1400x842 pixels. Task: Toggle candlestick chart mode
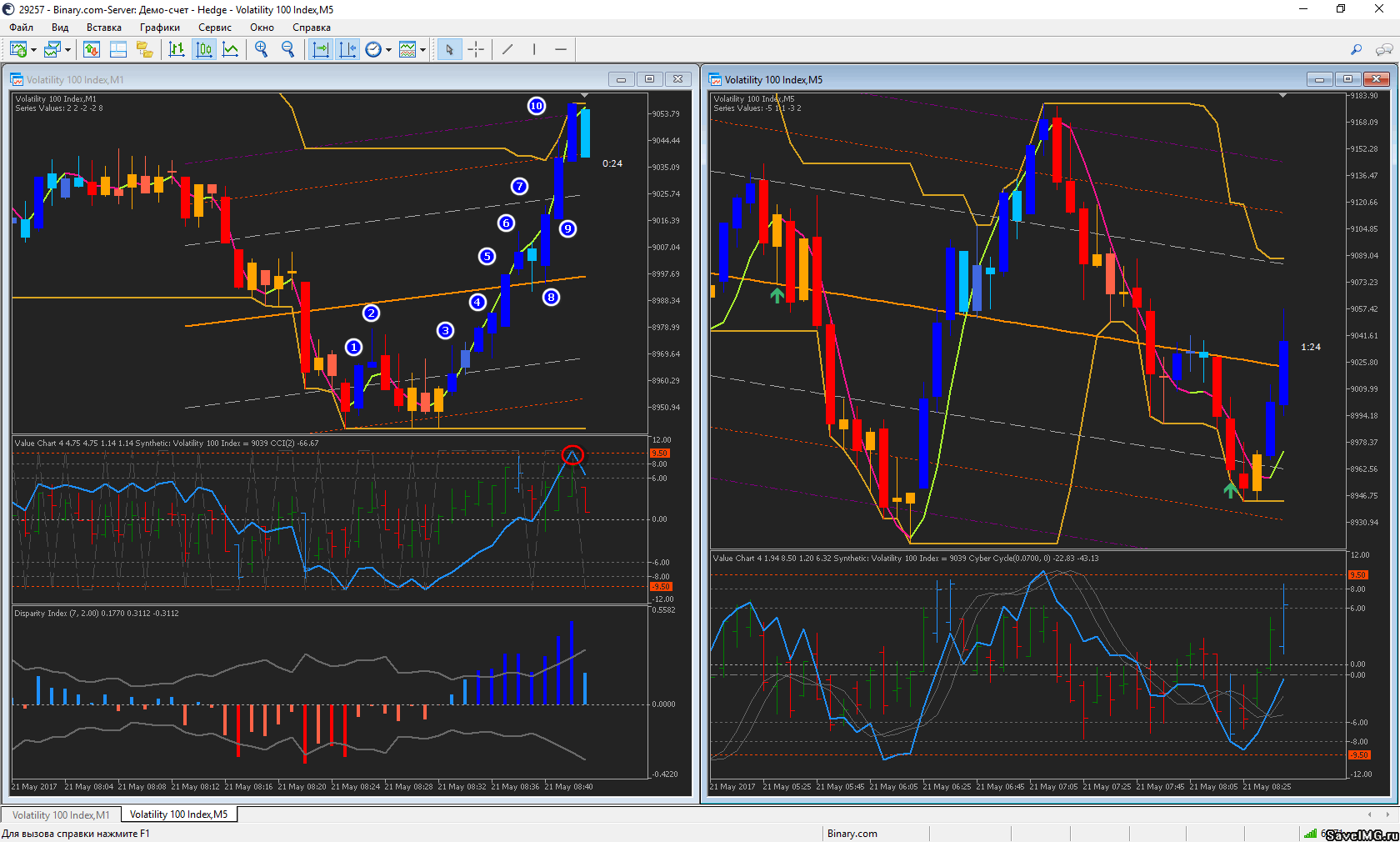pos(204,50)
